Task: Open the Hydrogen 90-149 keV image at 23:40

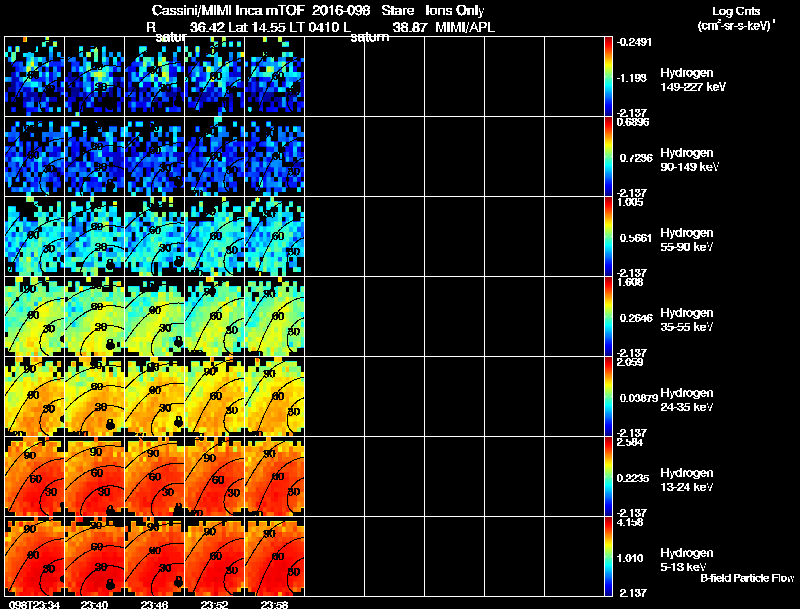Action: pos(95,157)
